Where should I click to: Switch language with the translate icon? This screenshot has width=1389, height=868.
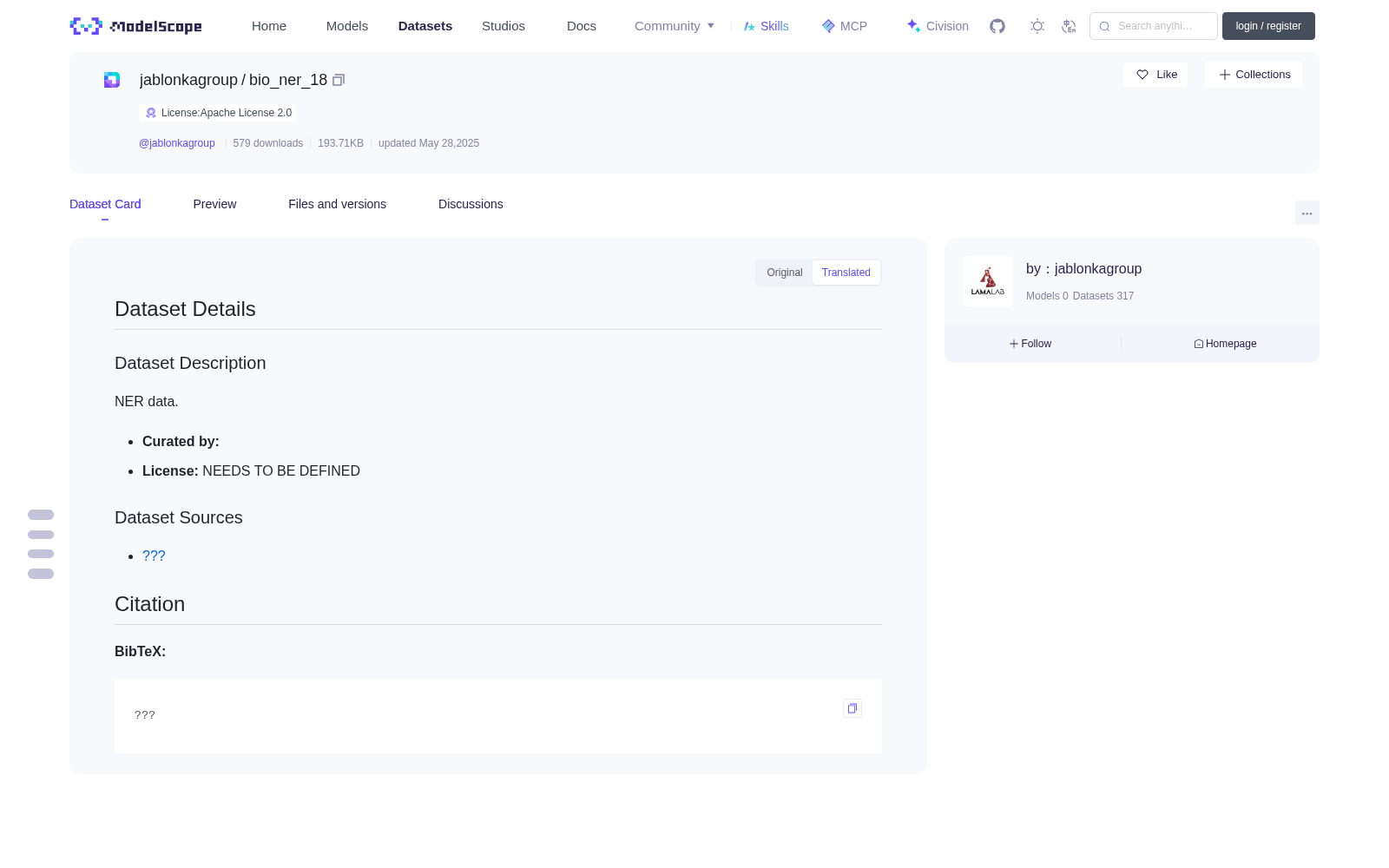[x=1070, y=26]
